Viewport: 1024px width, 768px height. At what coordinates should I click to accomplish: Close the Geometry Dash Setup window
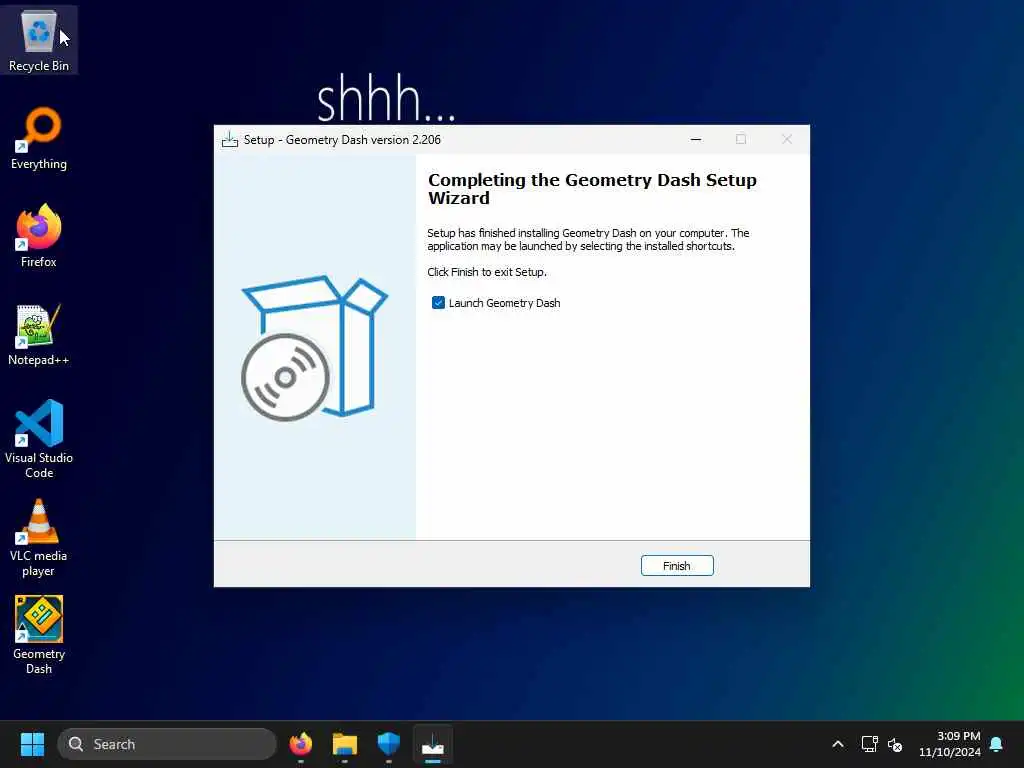coord(787,139)
